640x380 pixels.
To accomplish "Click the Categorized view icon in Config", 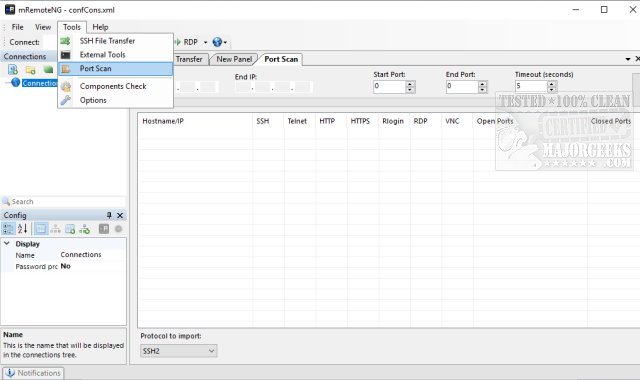I will (8, 229).
